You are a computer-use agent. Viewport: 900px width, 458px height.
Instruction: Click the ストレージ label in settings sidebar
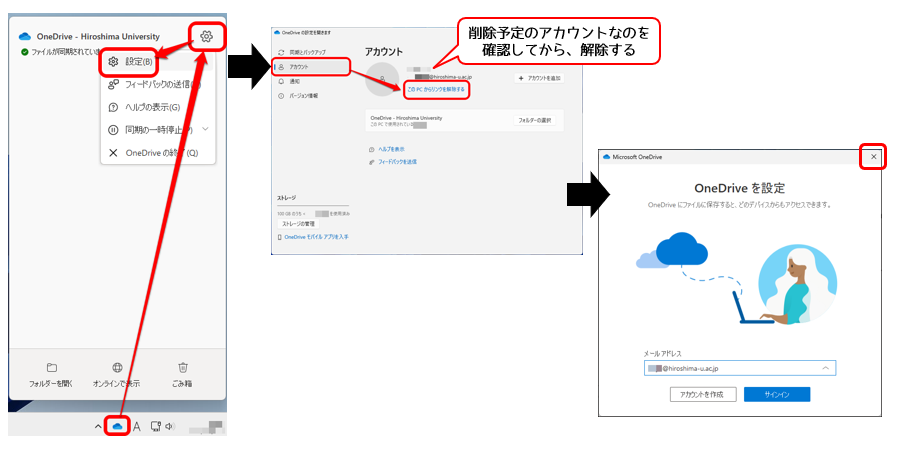coord(286,197)
